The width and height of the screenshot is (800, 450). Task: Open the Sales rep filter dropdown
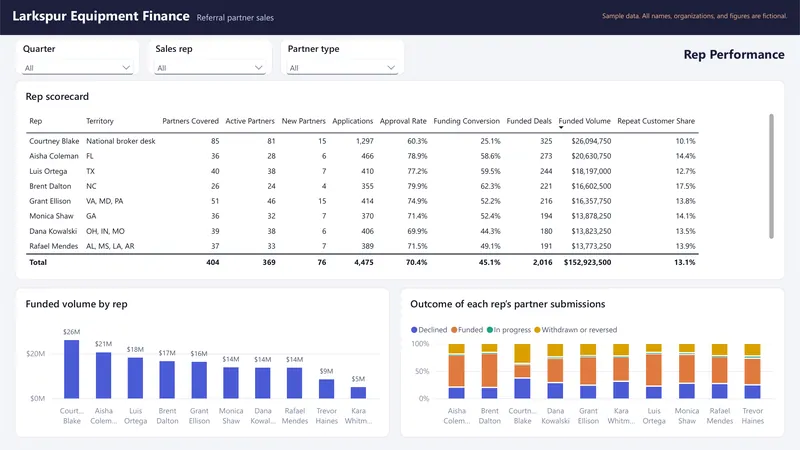coord(209,68)
